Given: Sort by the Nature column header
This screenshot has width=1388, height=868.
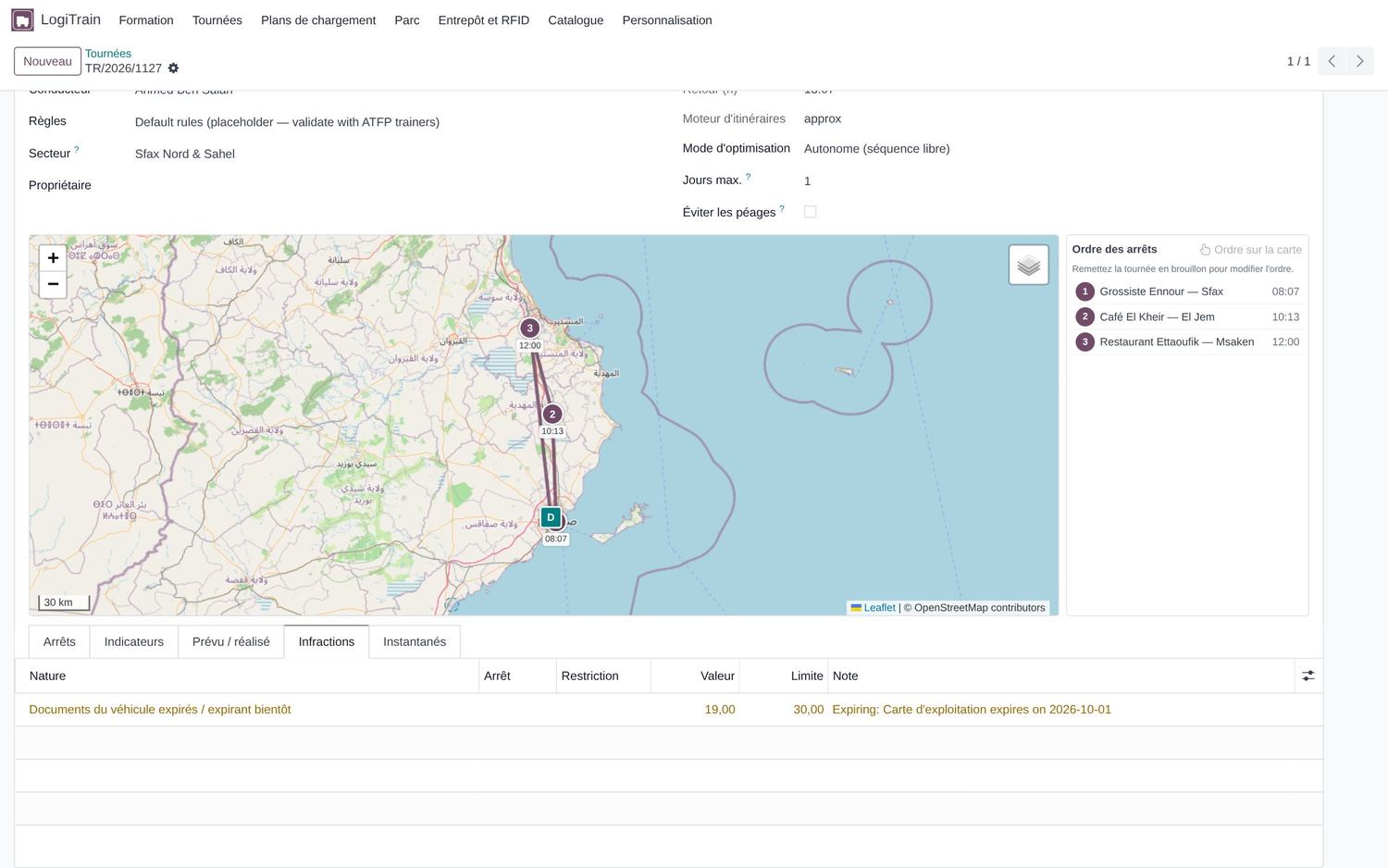Looking at the screenshot, I should click(247, 676).
